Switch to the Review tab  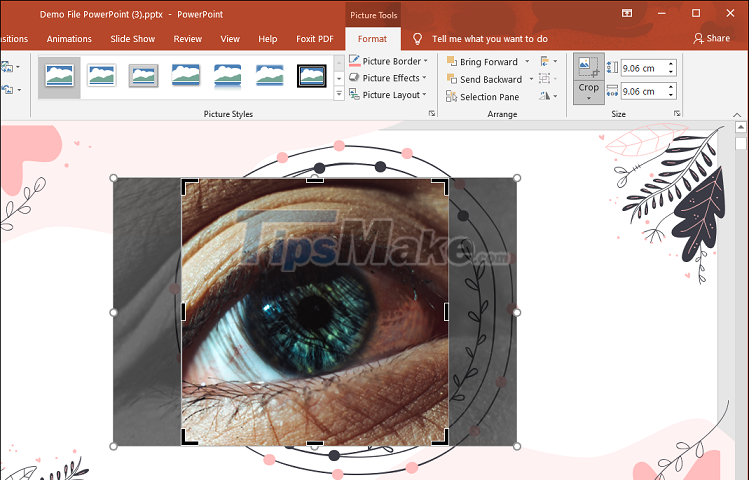pos(187,39)
